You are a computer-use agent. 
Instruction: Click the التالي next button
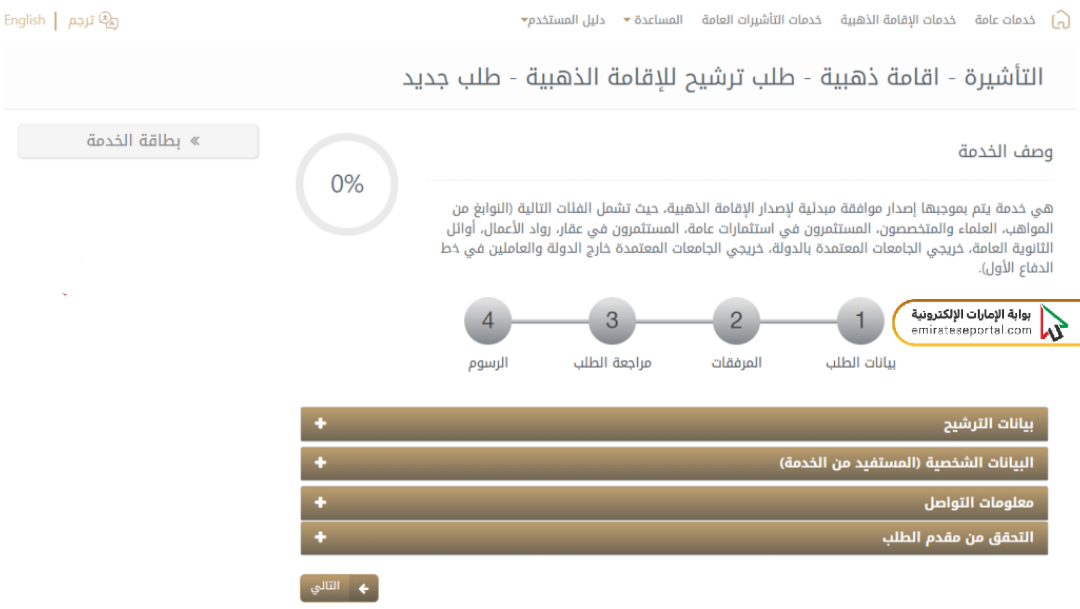(339, 588)
